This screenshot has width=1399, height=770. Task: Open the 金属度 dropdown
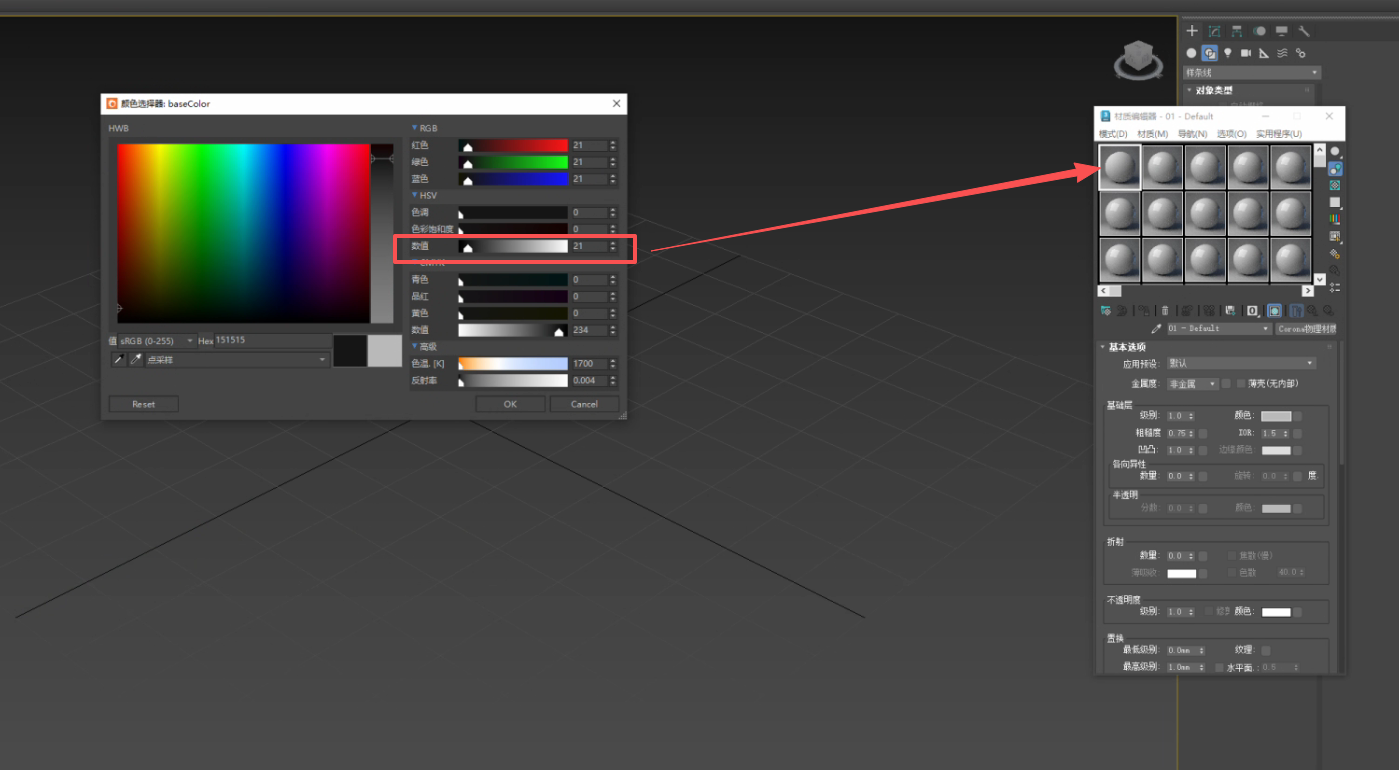pos(1193,384)
